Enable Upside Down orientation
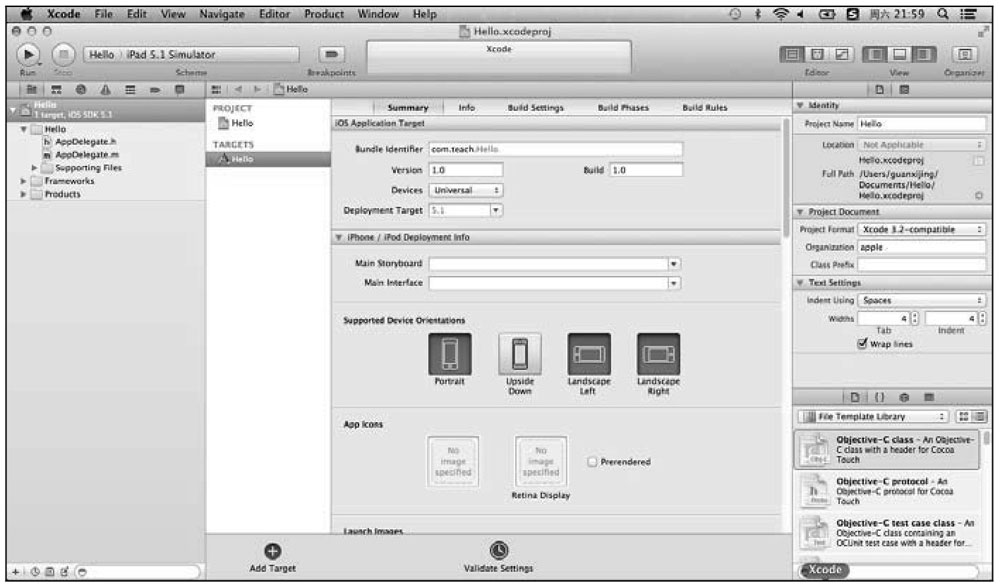This screenshot has height=588, width=1000. coord(520,354)
